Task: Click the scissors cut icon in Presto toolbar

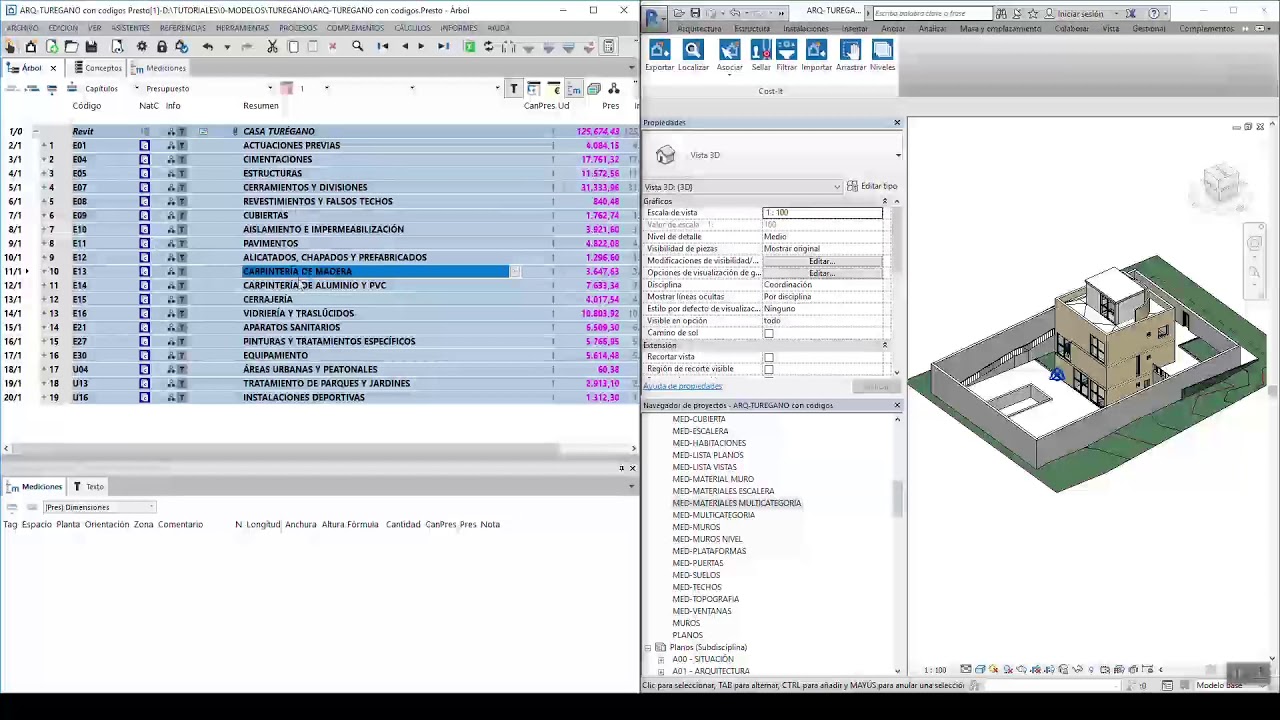Action: point(272,47)
